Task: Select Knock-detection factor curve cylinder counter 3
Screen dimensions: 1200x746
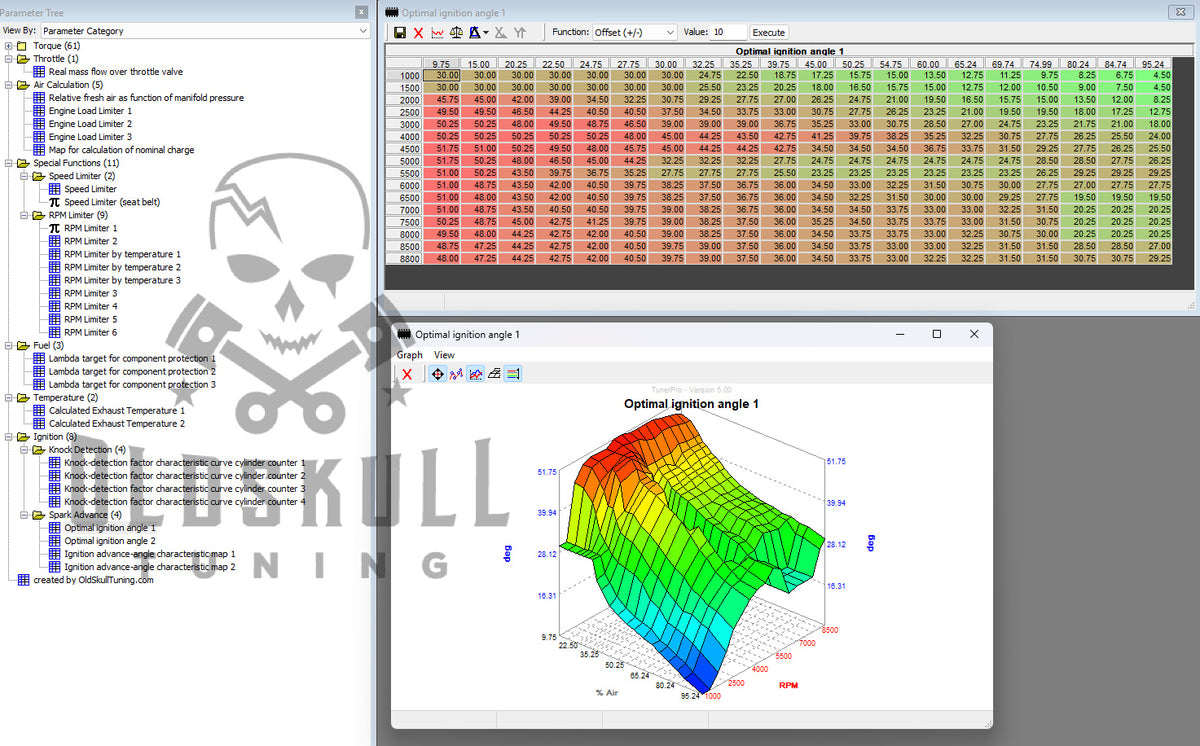Action: click(x=184, y=488)
